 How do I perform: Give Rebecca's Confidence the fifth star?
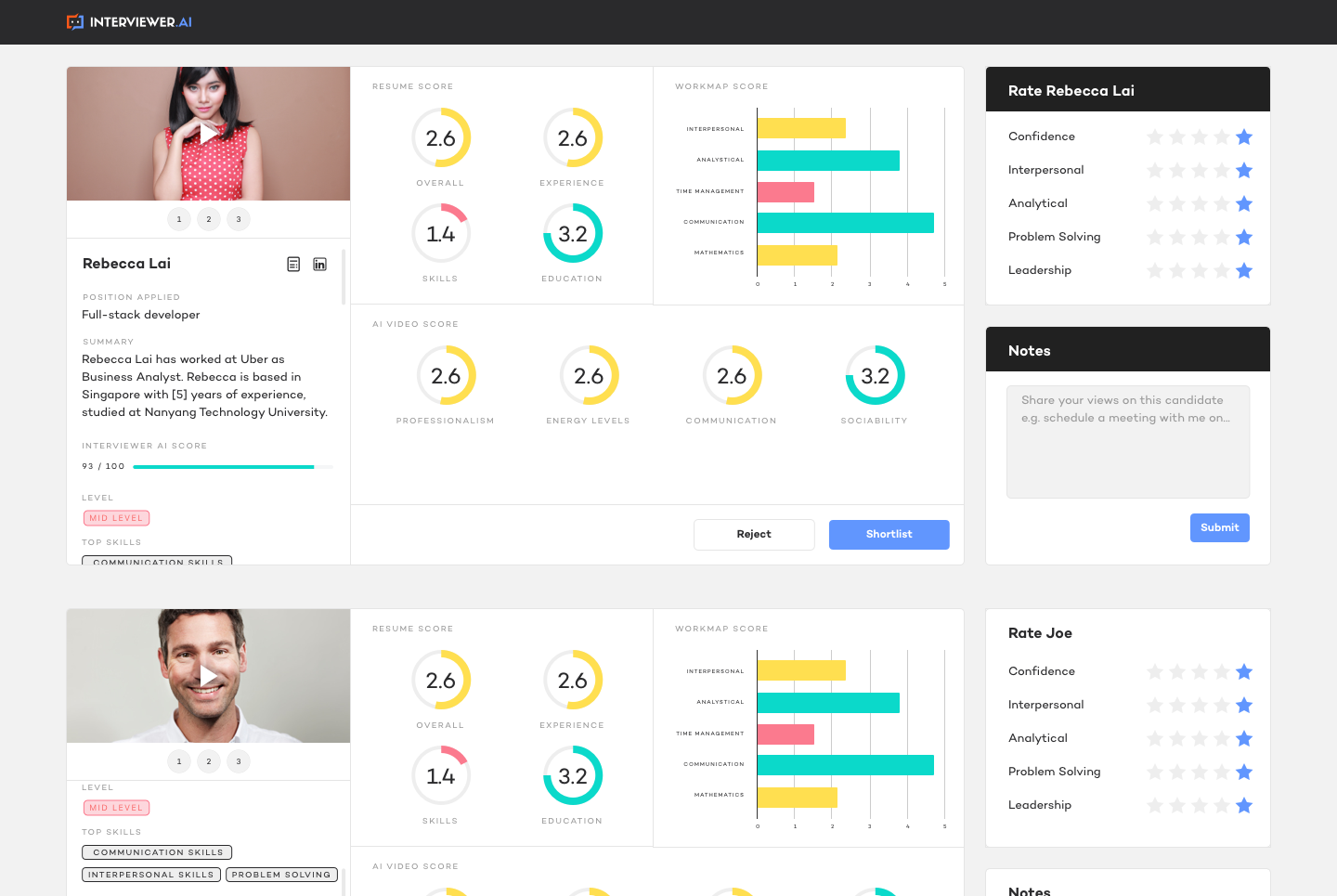[x=1244, y=137]
